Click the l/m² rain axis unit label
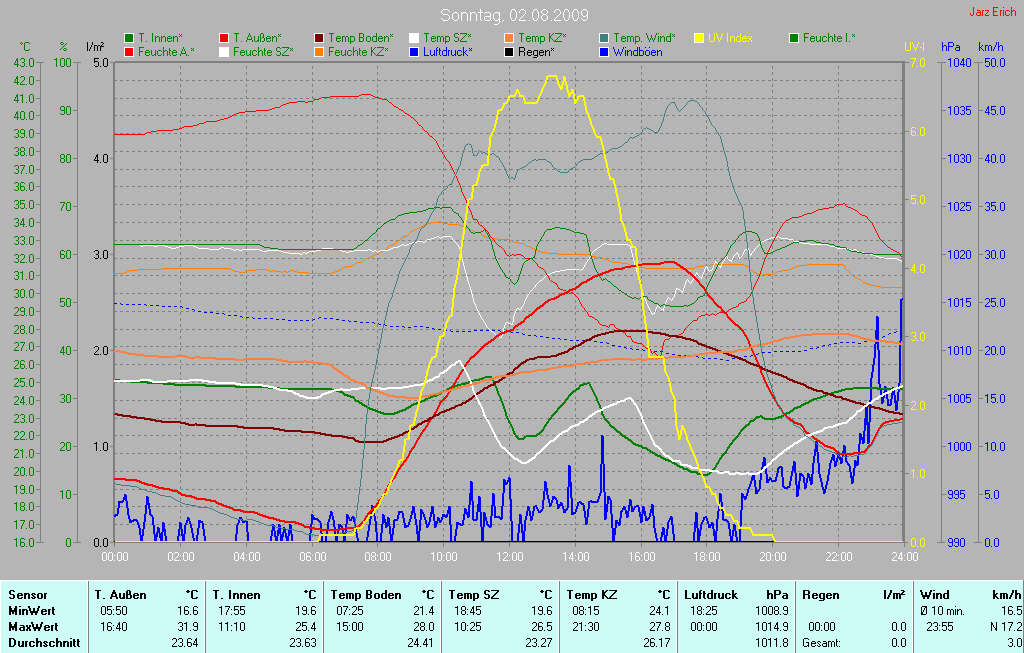The height and width of the screenshot is (653, 1024). tap(95, 46)
